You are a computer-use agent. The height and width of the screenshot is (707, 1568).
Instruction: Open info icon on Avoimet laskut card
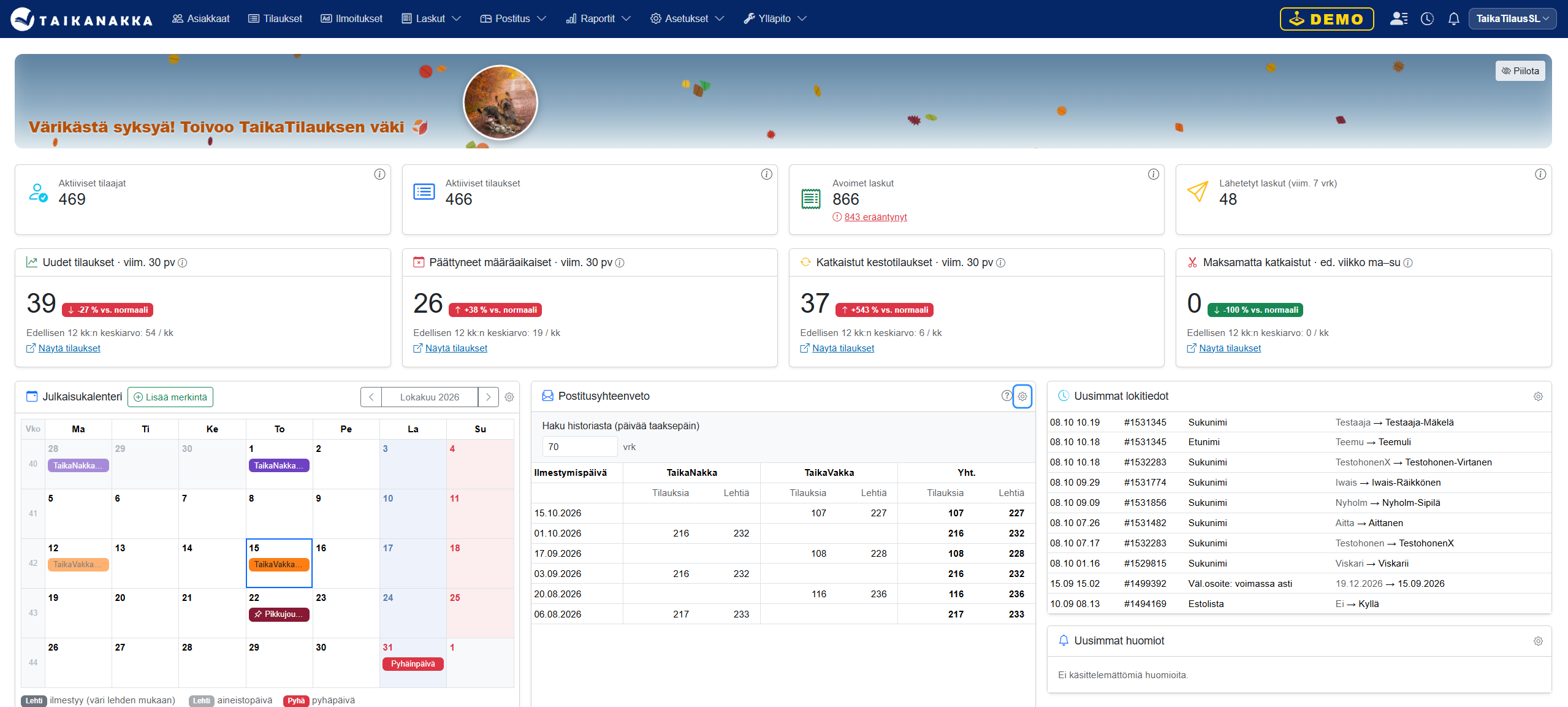point(1153,175)
